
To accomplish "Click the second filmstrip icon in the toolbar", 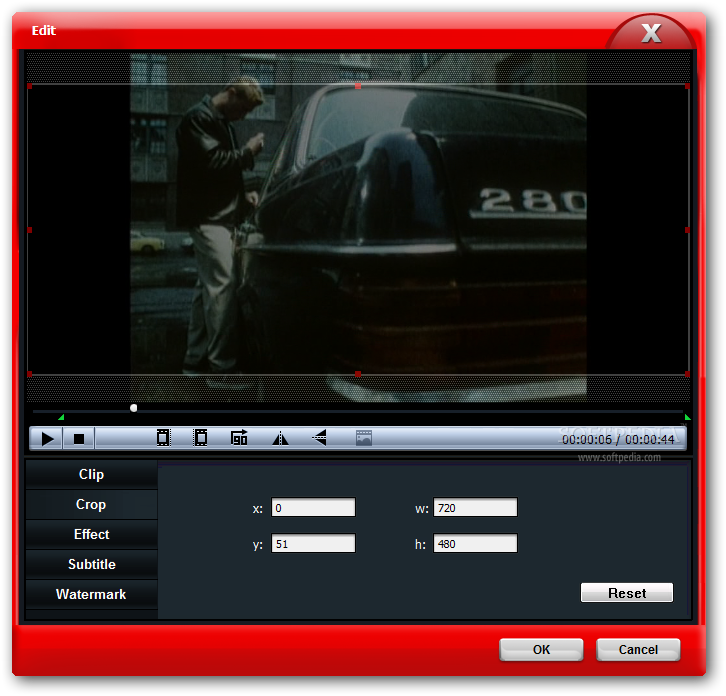I will (x=200, y=438).
